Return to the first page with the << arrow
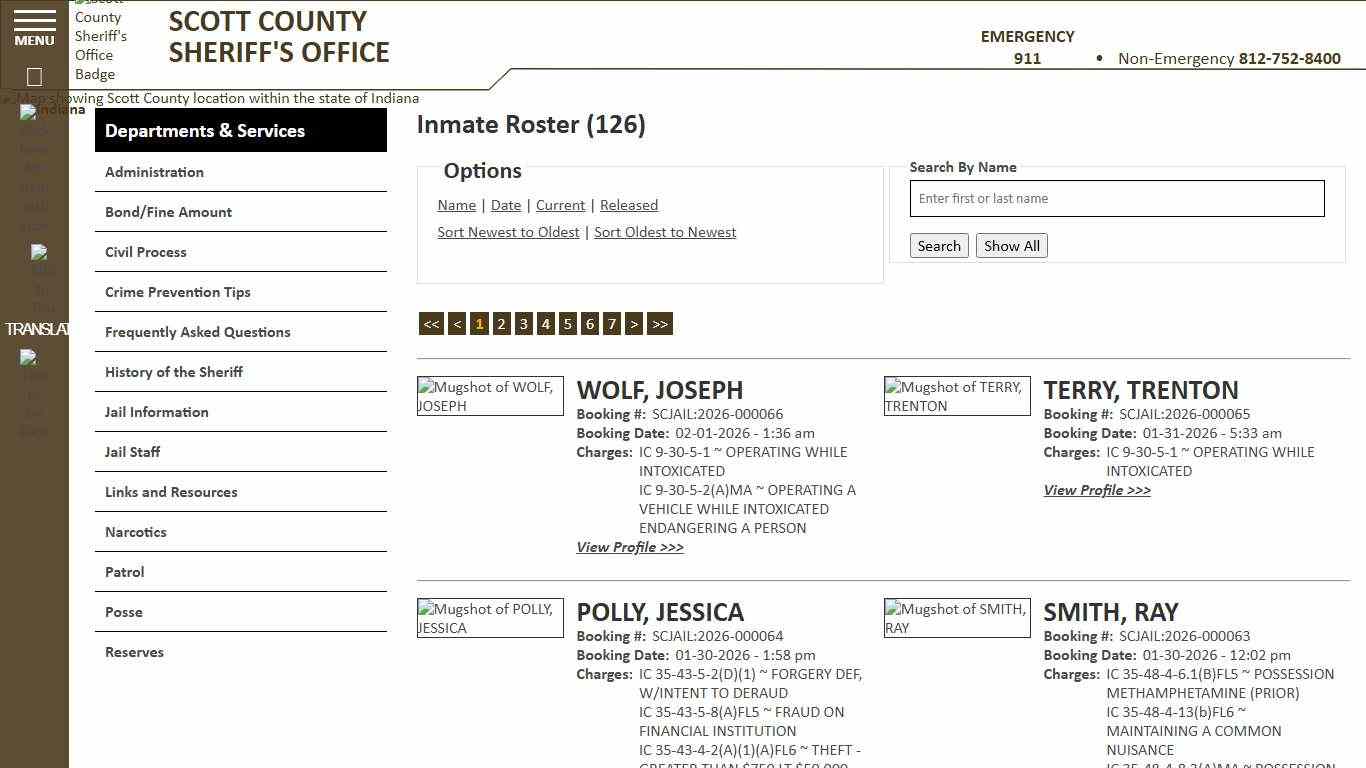This screenshot has width=1366, height=768. pyautogui.click(x=431, y=323)
